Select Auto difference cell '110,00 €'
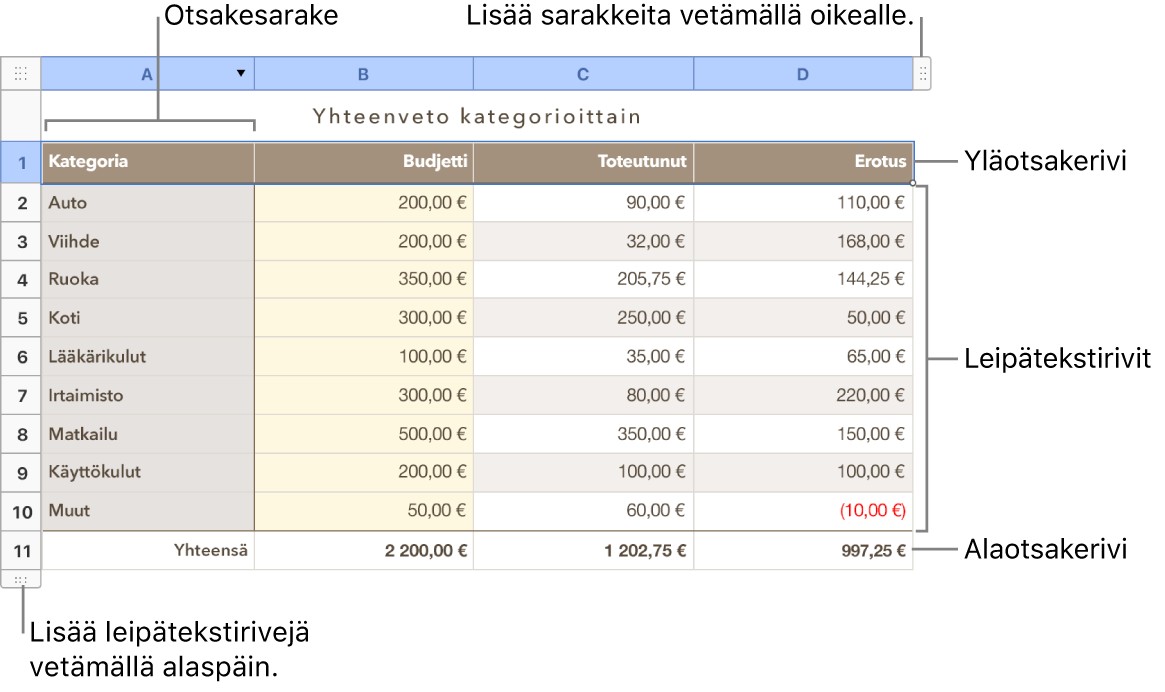 click(x=803, y=203)
